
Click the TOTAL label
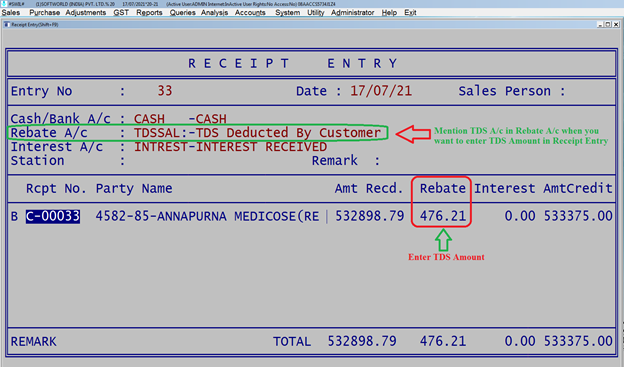(292, 342)
